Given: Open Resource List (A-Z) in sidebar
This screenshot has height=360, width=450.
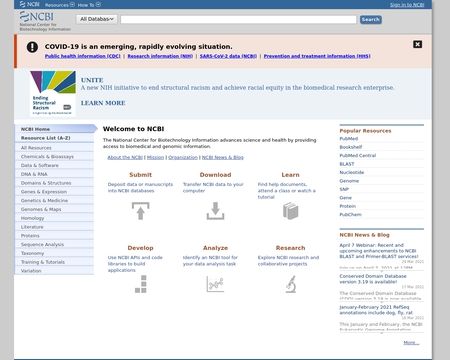Looking at the screenshot, I should click(x=54, y=138).
